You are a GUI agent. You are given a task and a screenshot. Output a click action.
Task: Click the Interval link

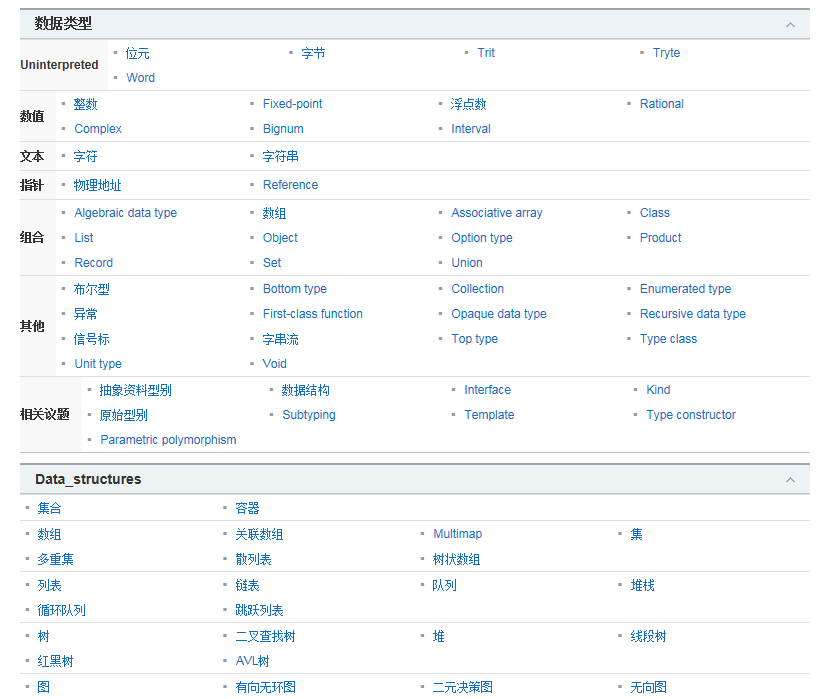point(470,129)
